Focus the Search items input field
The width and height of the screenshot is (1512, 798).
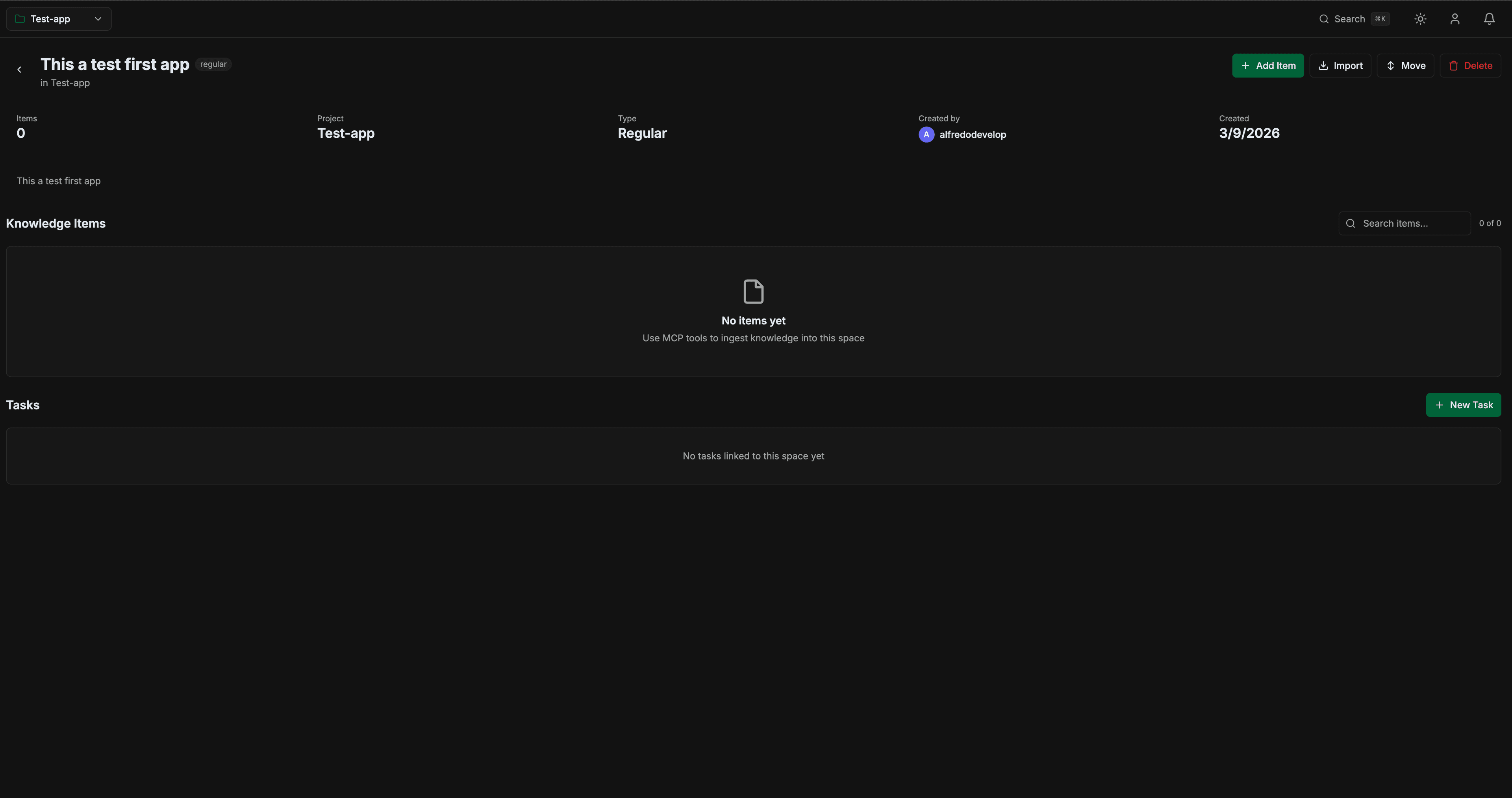(1409, 223)
